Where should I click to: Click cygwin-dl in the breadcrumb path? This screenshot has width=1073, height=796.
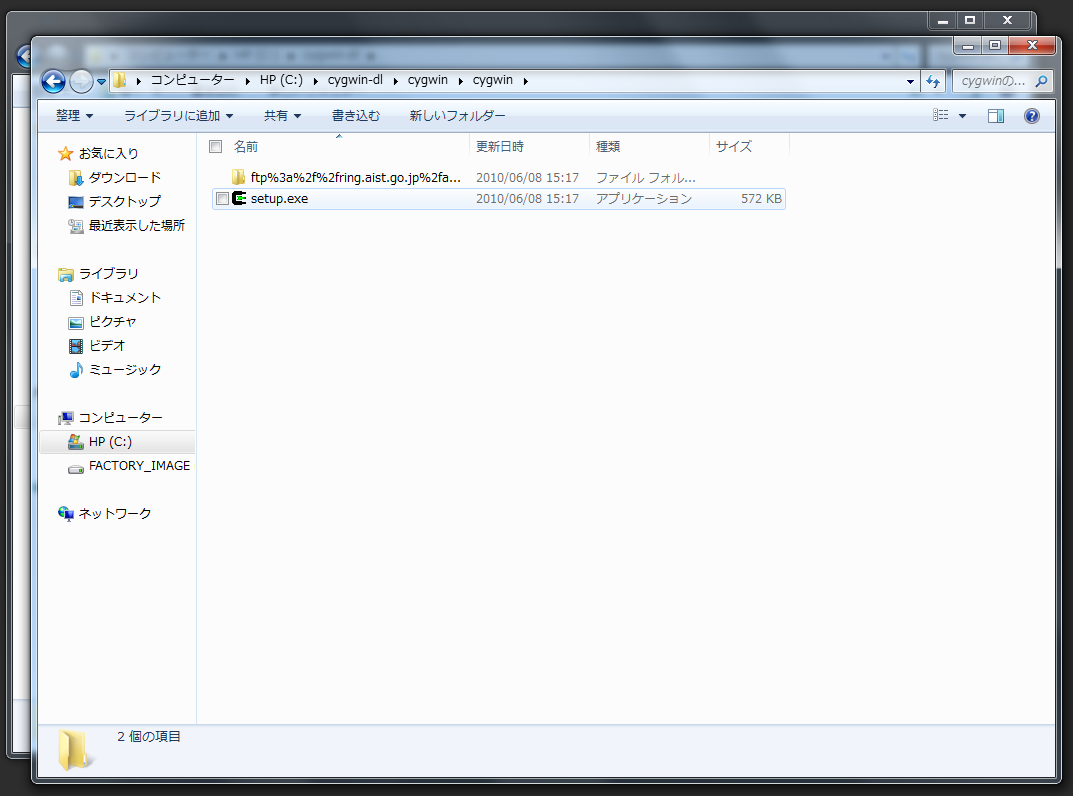355,81
